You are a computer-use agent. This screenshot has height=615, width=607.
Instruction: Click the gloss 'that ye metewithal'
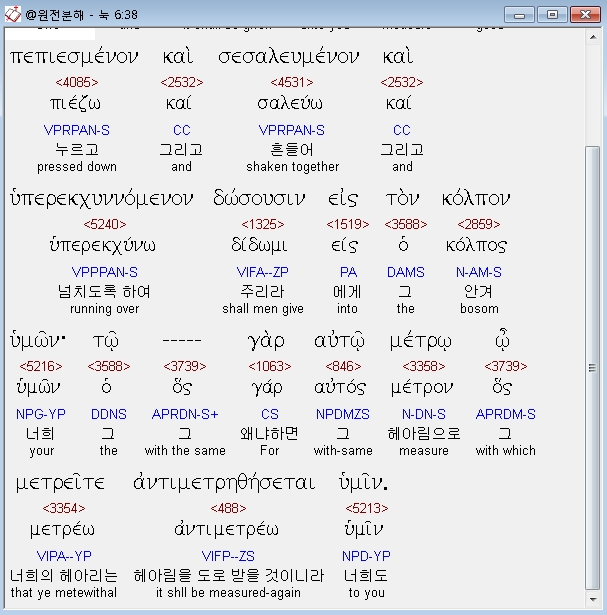pyautogui.click(x=64, y=593)
